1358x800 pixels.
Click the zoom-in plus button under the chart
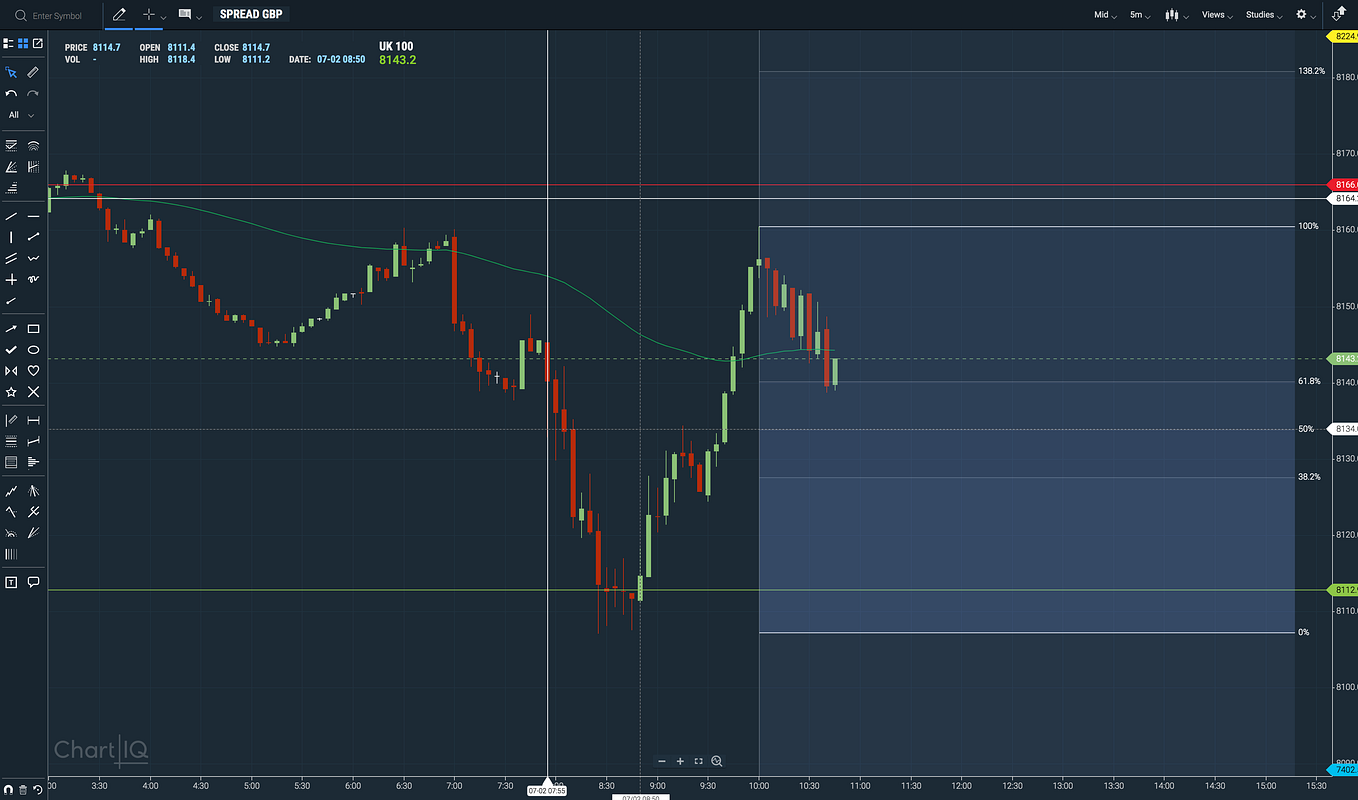tap(681, 761)
